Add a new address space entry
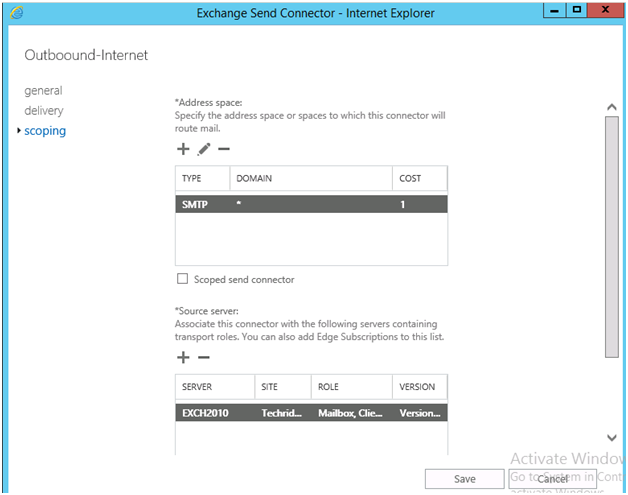 pyautogui.click(x=183, y=149)
